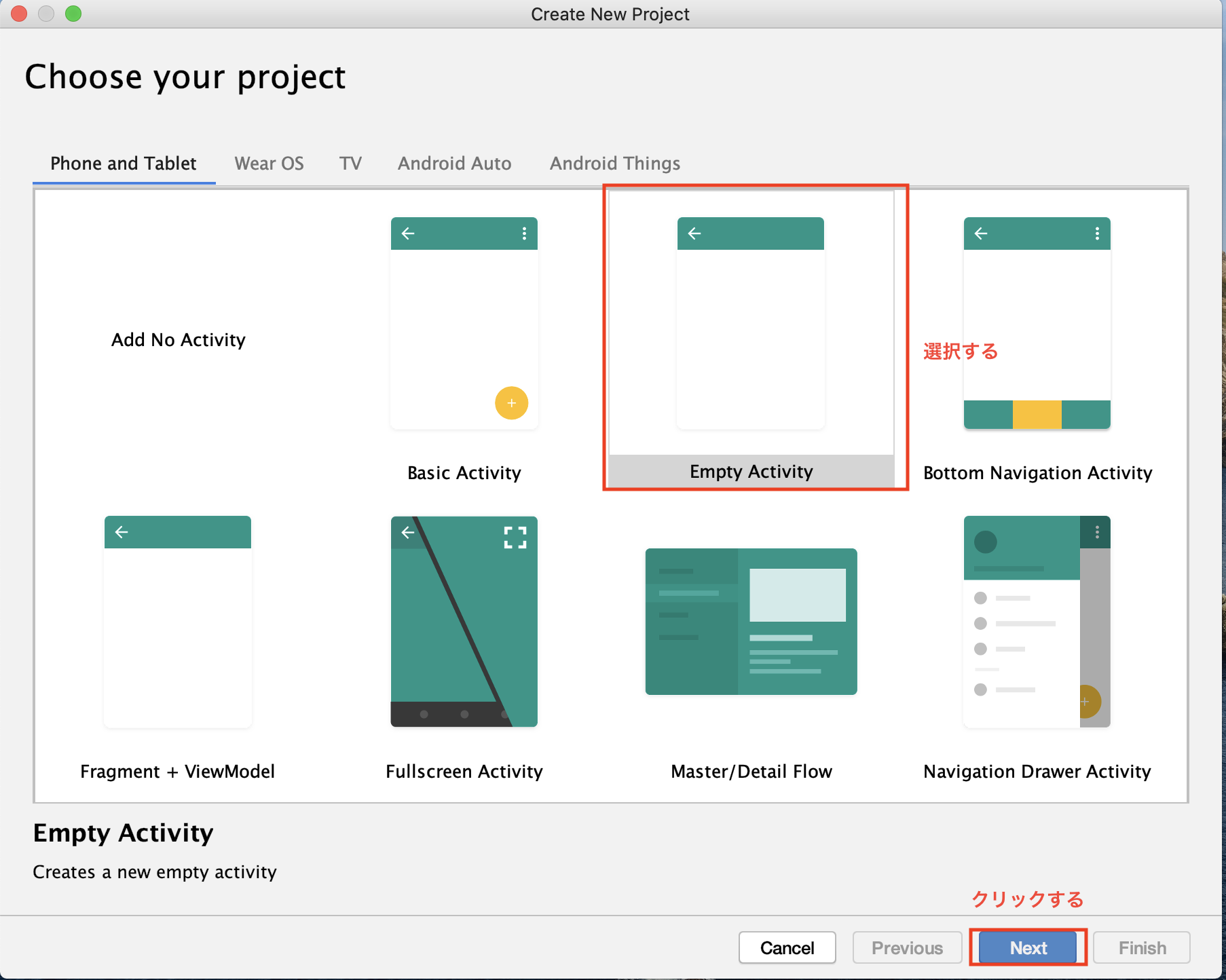The image size is (1226, 980).
Task: Select the Empty Activity template thumbnail
Action: 751,323
